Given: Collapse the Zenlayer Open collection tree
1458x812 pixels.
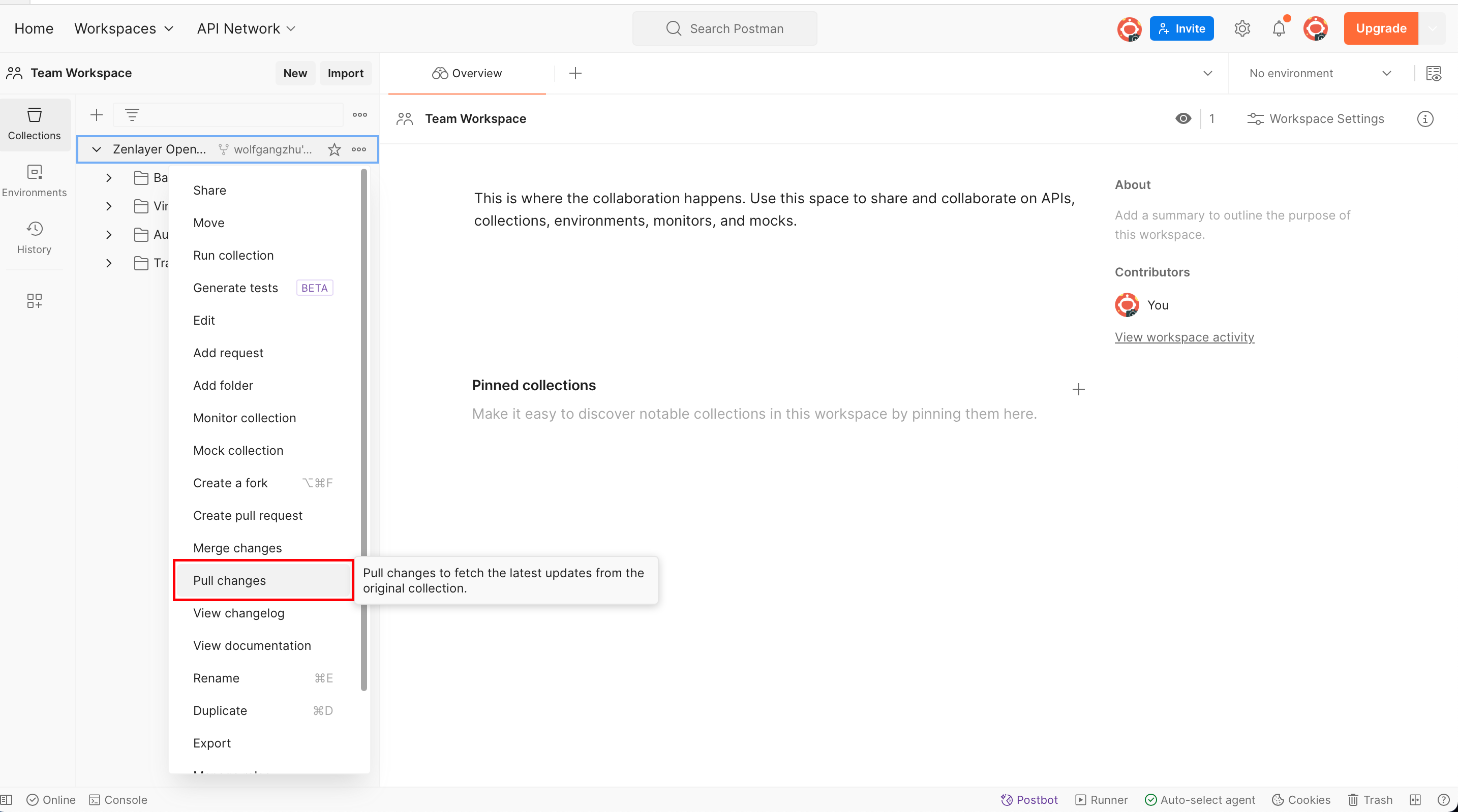Looking at the screenshot, I should coord(96,149).
